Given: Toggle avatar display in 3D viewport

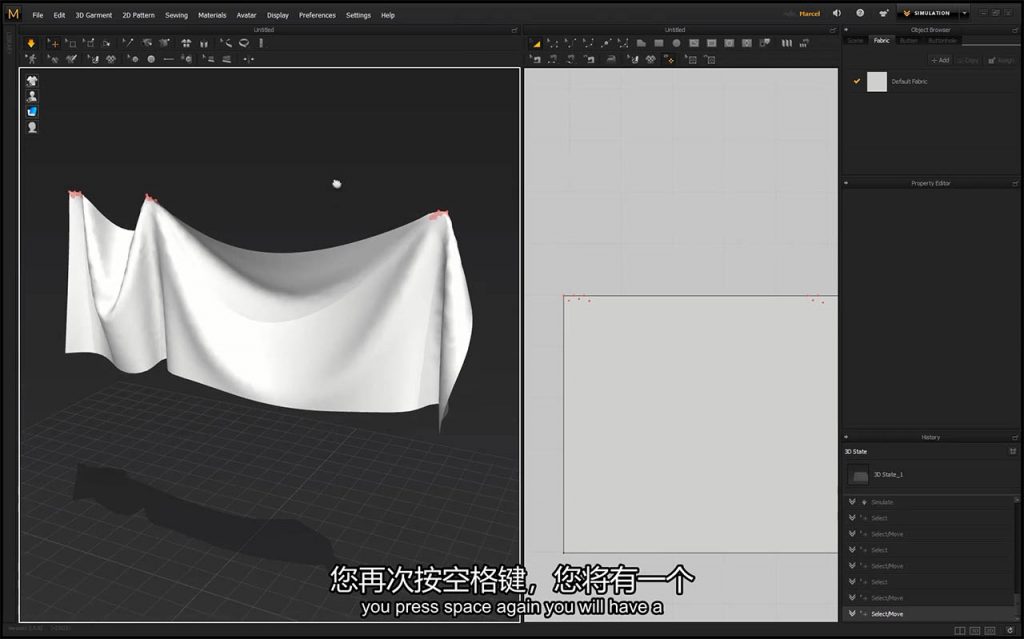Looking at the screenshot, I should click(x=32, y=96).
